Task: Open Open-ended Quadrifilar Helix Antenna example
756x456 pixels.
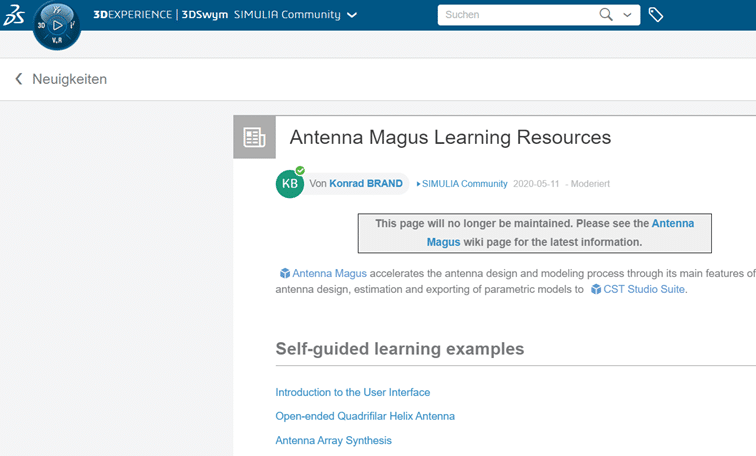Action: (365, 416)
